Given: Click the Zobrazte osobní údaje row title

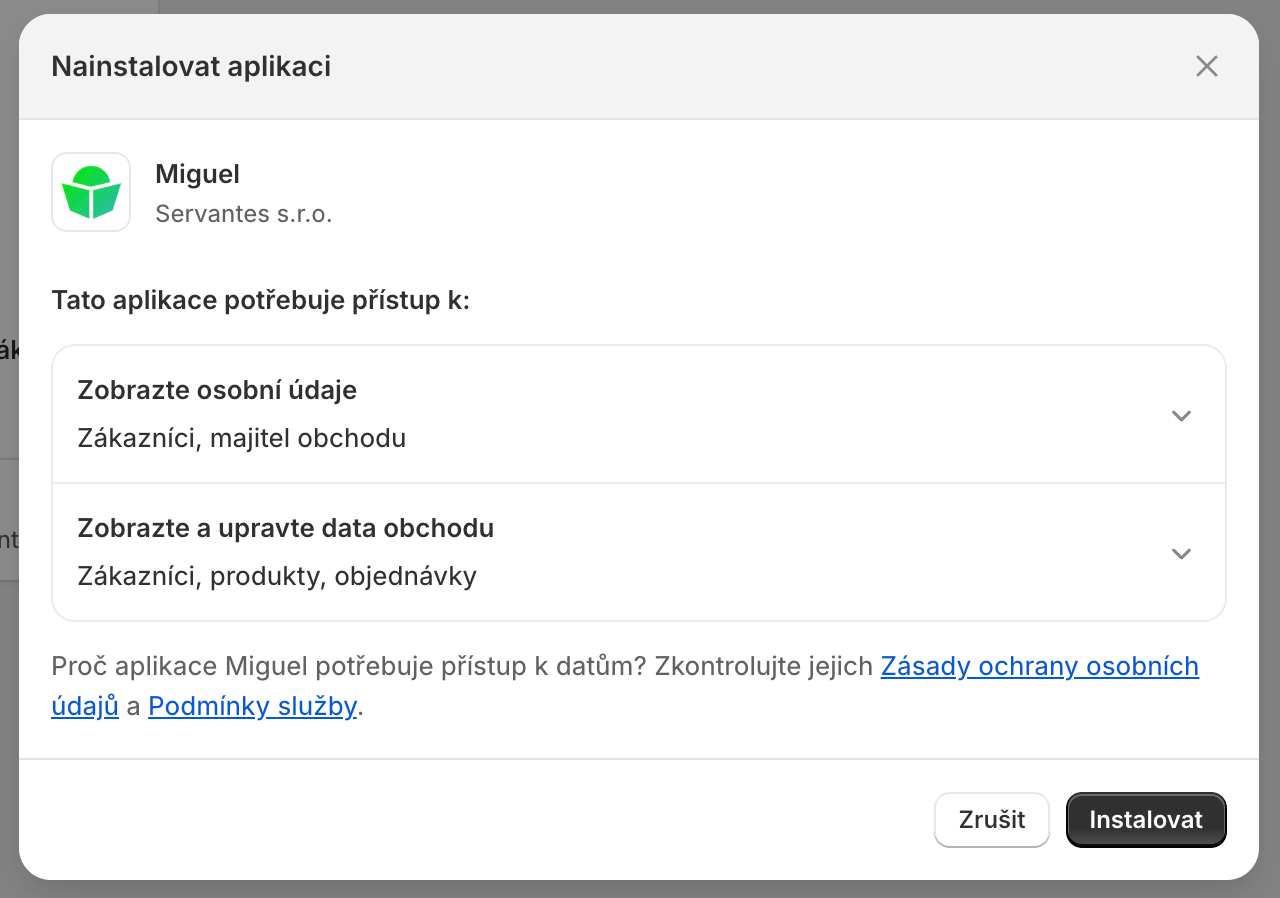Looking at the screenshot, I should coord(217,390).
